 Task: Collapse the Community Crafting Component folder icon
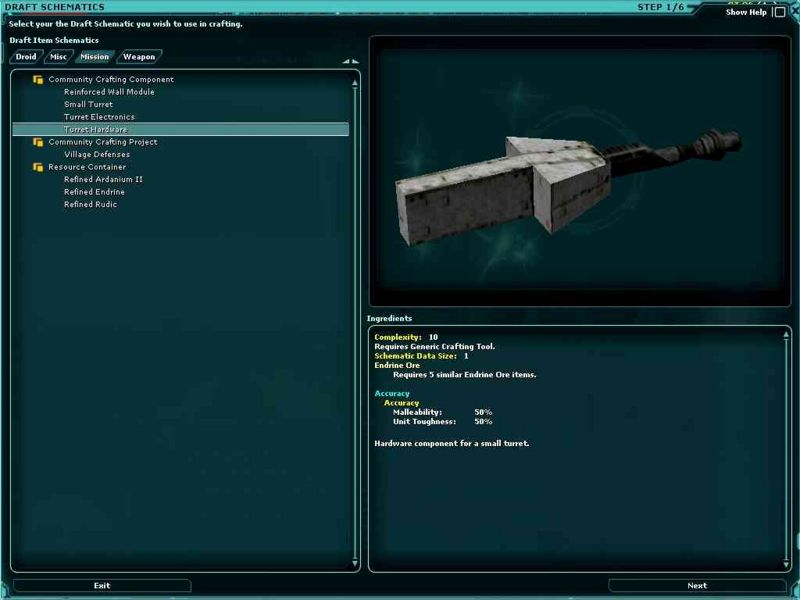coord(38,80)
